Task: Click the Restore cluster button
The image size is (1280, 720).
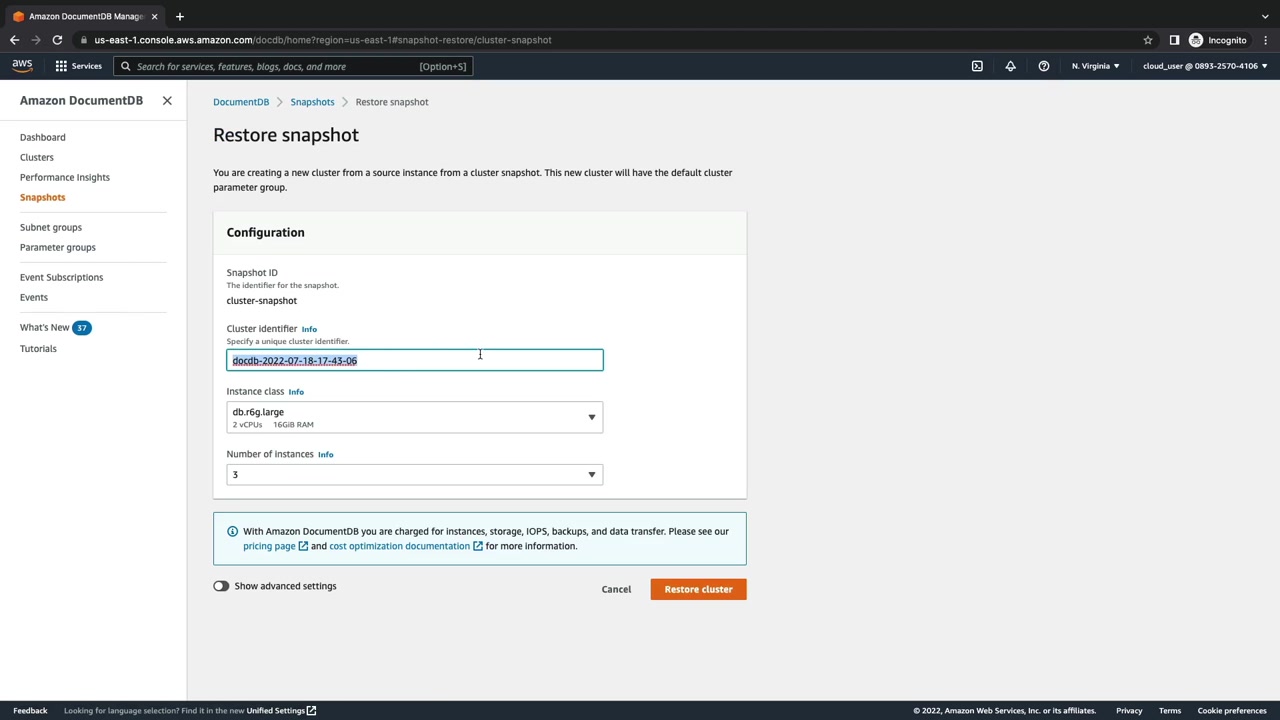Action: pos(698,589)
